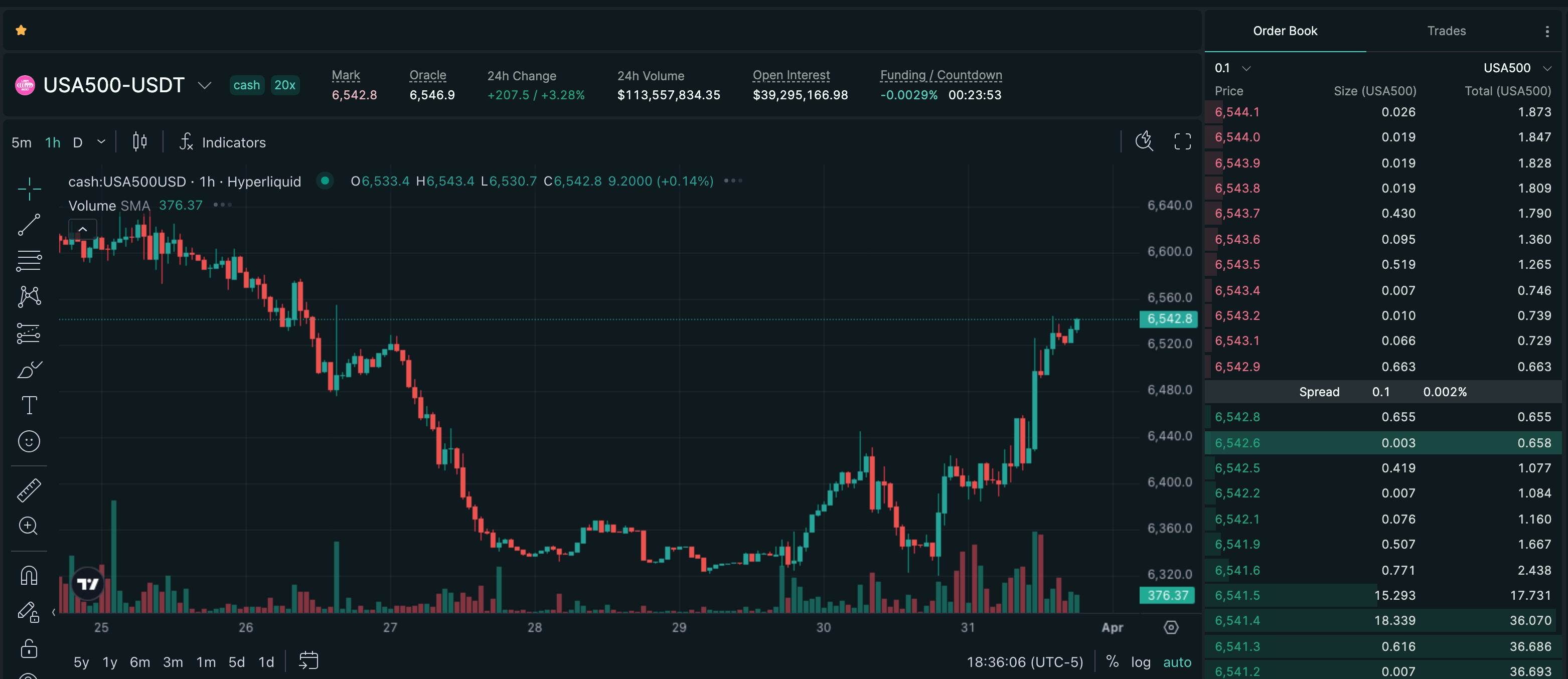Set chart range to 1m
The height and width of the screenshot is (679, 1568).
click(206, 662)
